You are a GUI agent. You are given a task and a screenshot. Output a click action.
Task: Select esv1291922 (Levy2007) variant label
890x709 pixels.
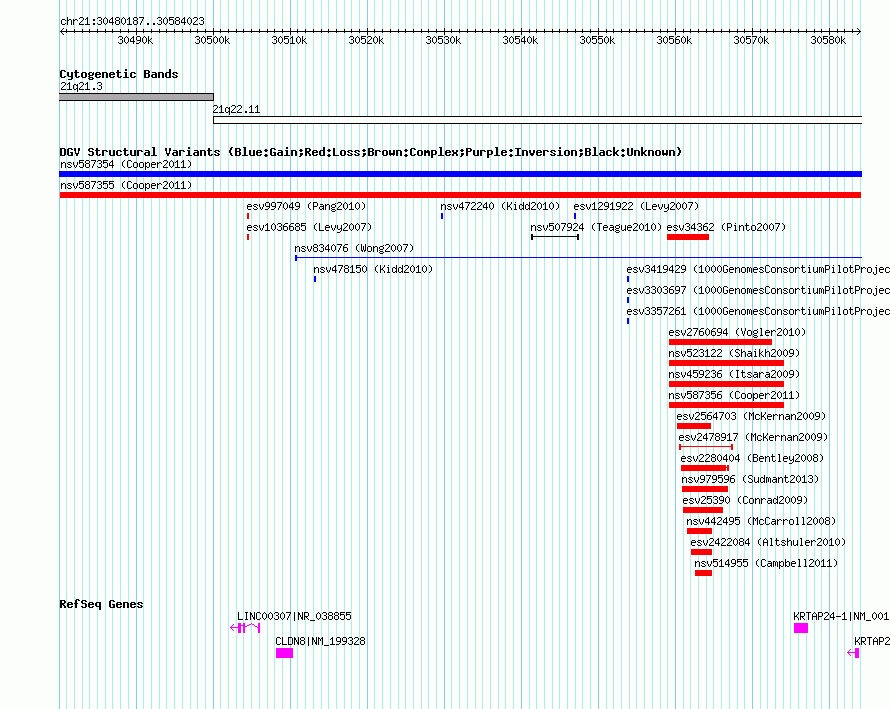tap(636, 206)
